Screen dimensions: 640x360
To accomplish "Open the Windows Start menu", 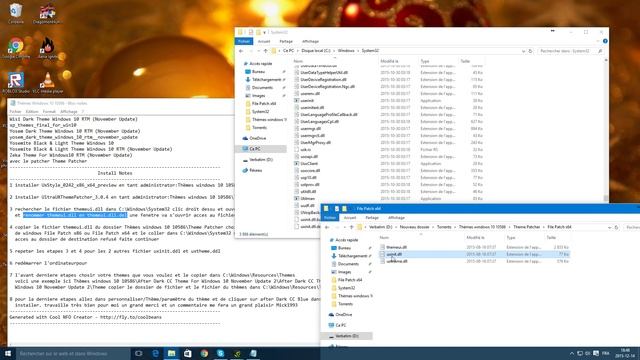I will point(7,353).
